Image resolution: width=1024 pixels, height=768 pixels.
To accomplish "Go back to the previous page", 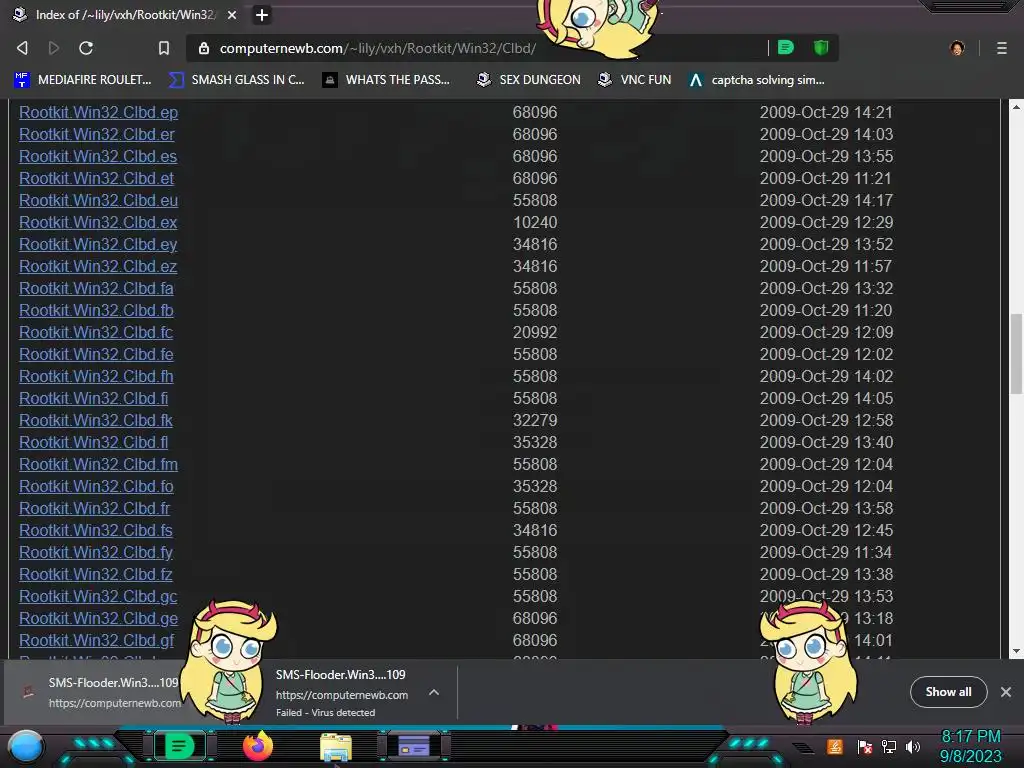I will tap(22, 48).
